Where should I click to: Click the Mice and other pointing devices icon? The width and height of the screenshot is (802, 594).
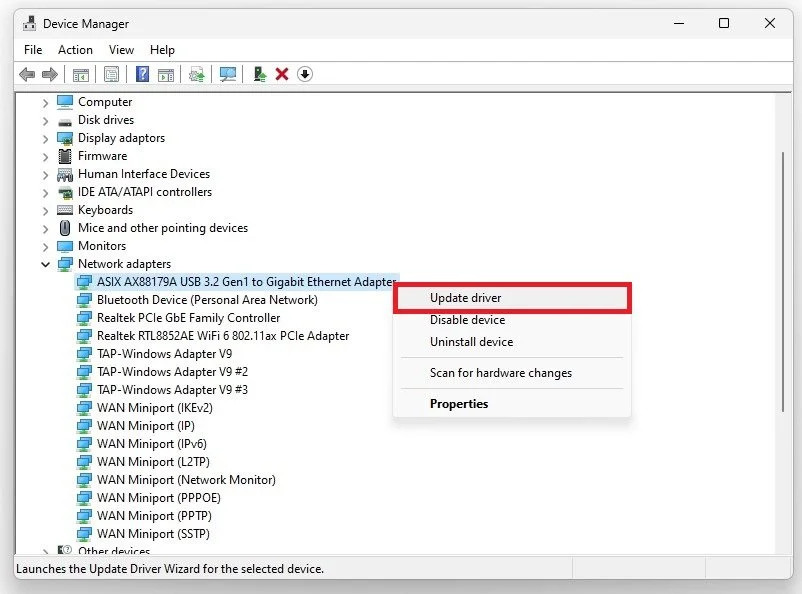[65, 228]
